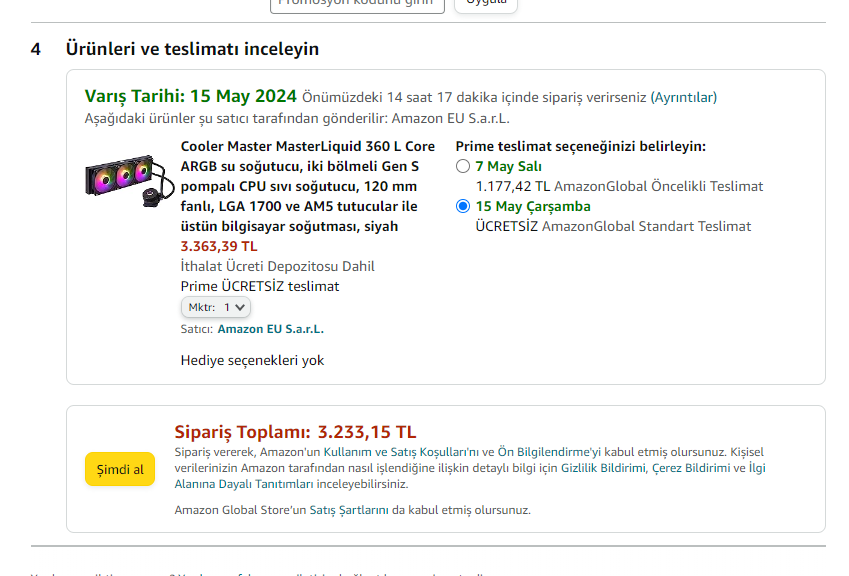Click ÜCRETSİZ AmazonGlobal Standart Teslimat text
849x576 pixels.
click(x=613, y=226)
